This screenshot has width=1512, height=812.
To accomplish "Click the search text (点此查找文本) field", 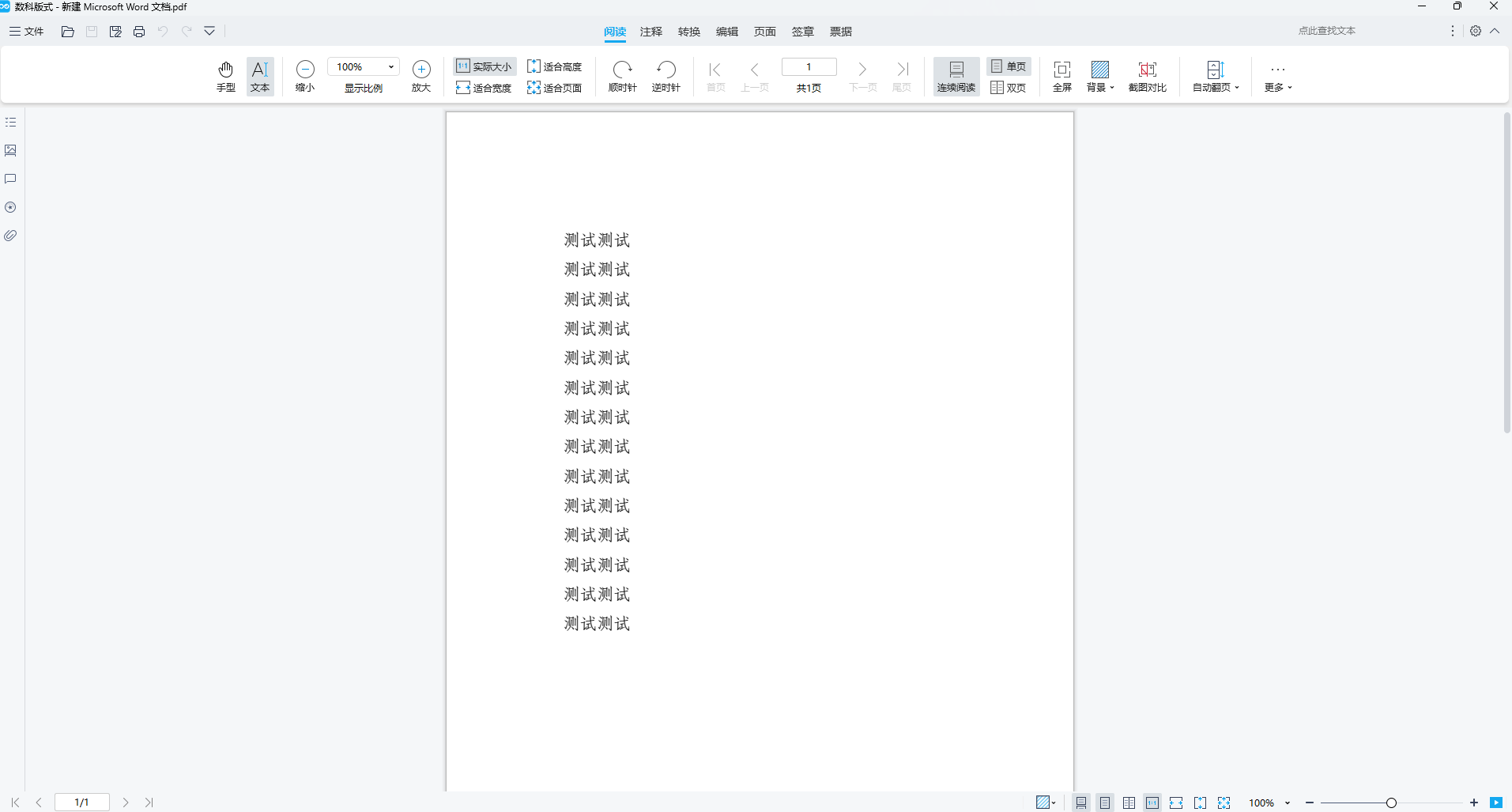I will tap(1326, 31).
